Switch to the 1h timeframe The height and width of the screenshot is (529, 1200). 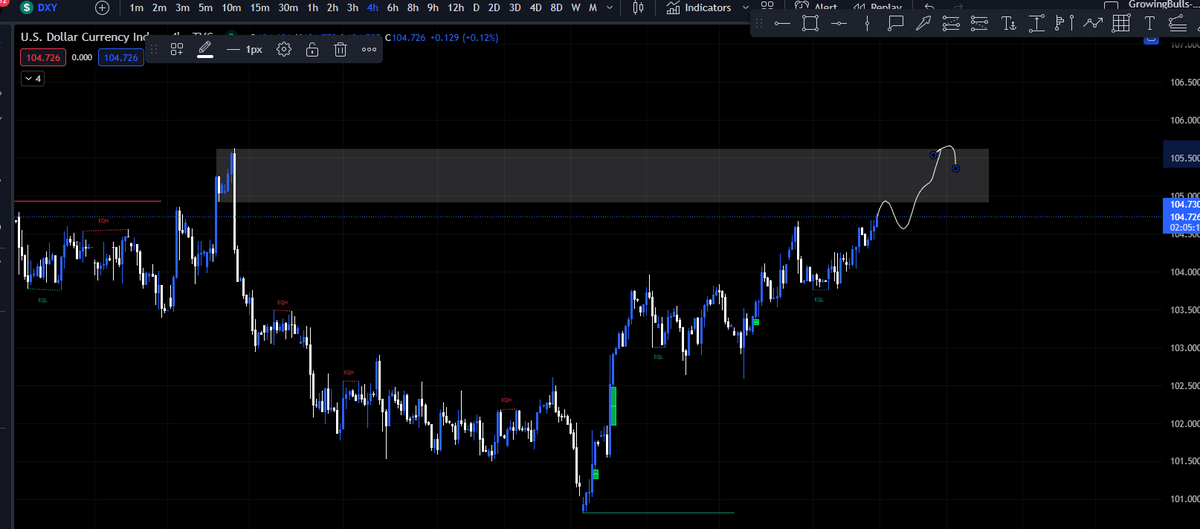point(313,8)
